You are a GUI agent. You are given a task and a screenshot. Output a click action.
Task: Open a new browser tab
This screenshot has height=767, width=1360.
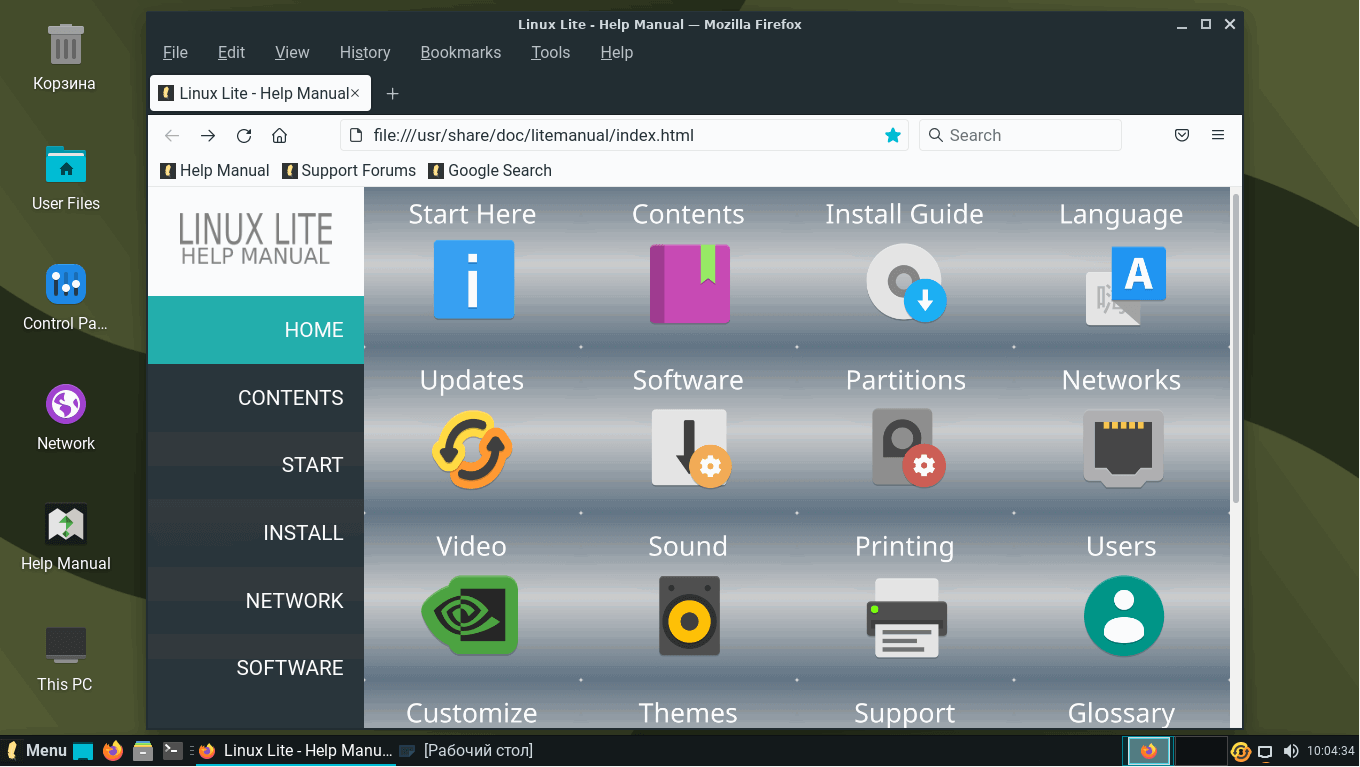pyautogui.click(x=393, y=93)
